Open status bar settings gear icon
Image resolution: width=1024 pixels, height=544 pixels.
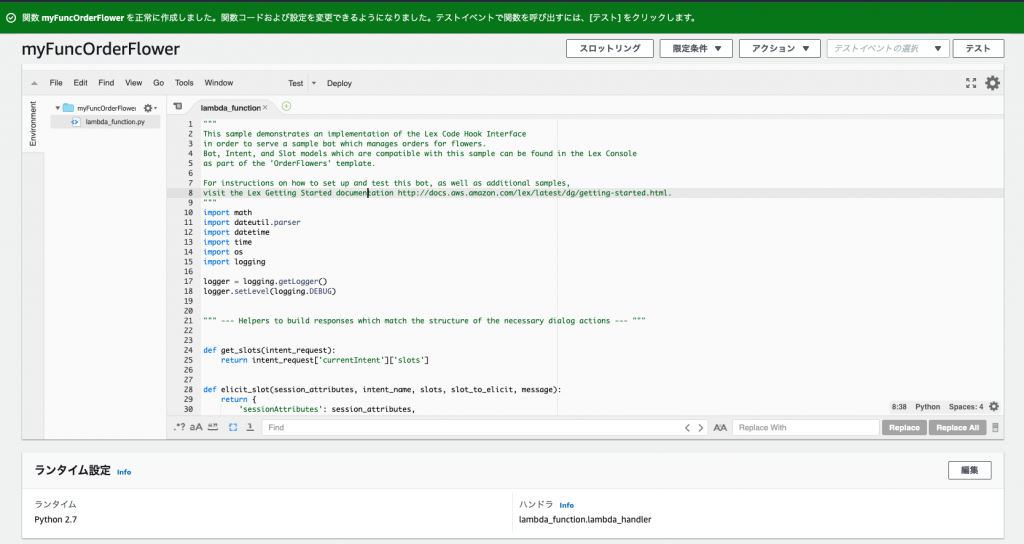[994, 406]
